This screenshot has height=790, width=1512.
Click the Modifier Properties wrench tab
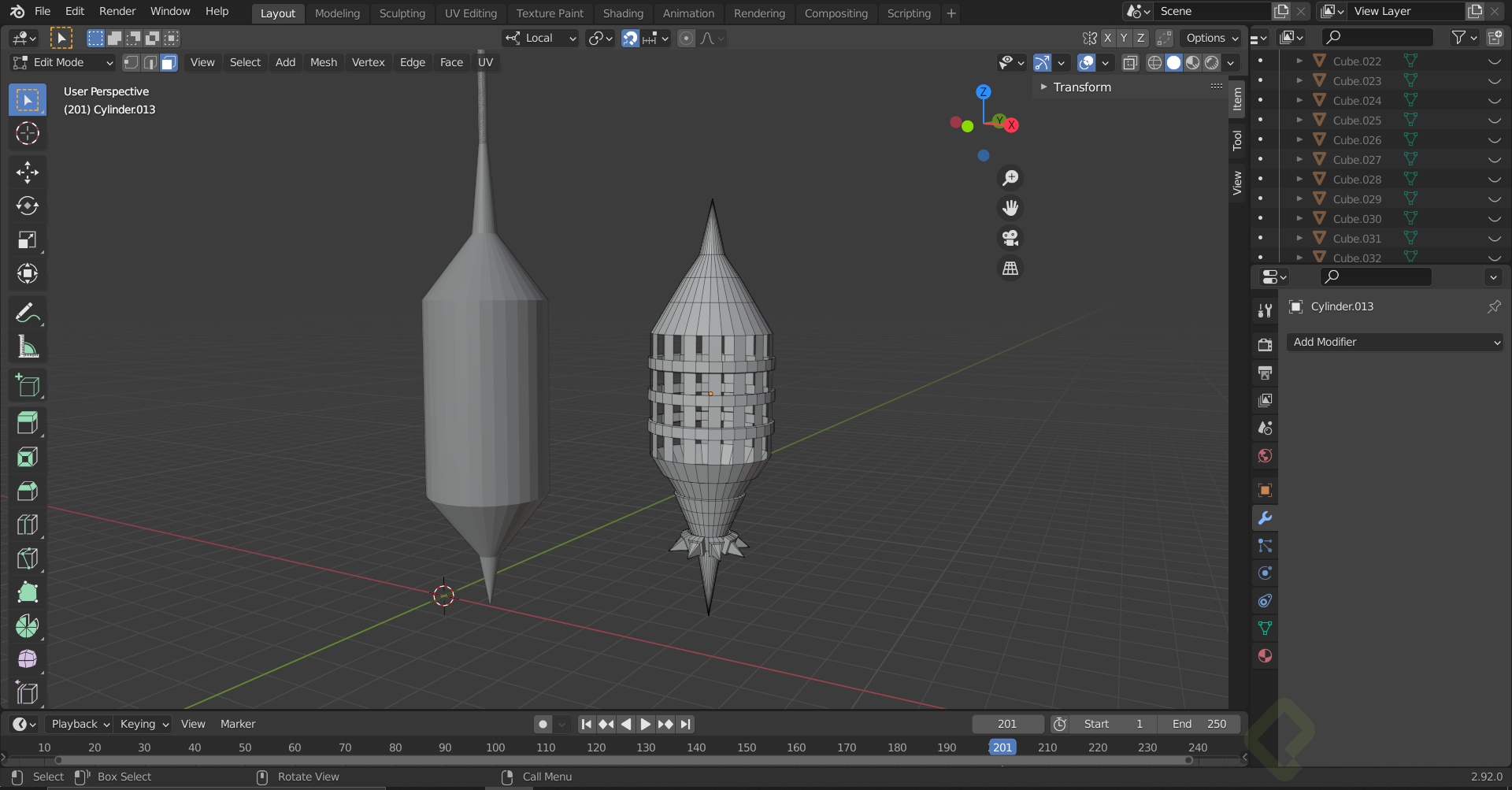(1265, 518)
